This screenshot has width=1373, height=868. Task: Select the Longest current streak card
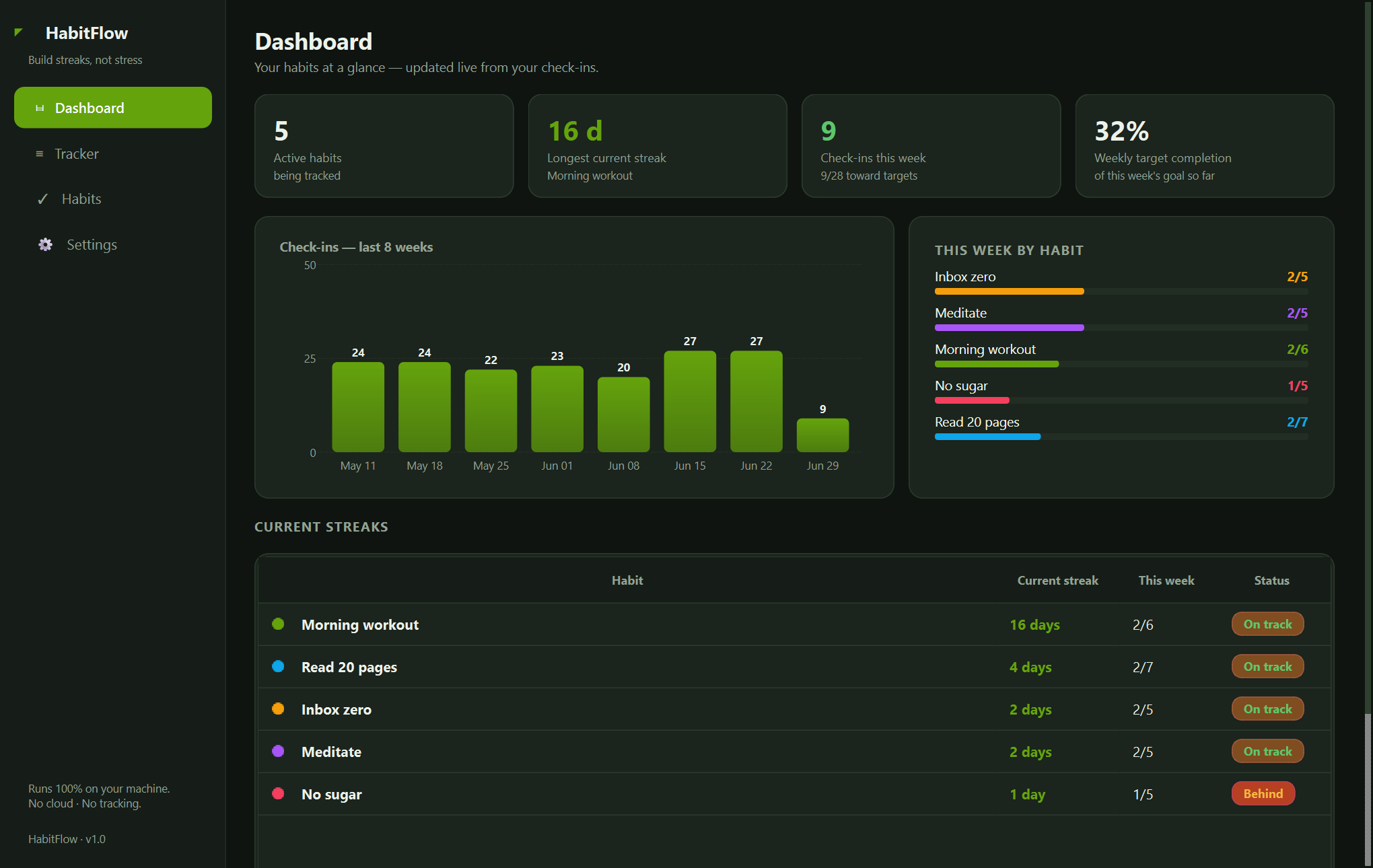point(658,146)
